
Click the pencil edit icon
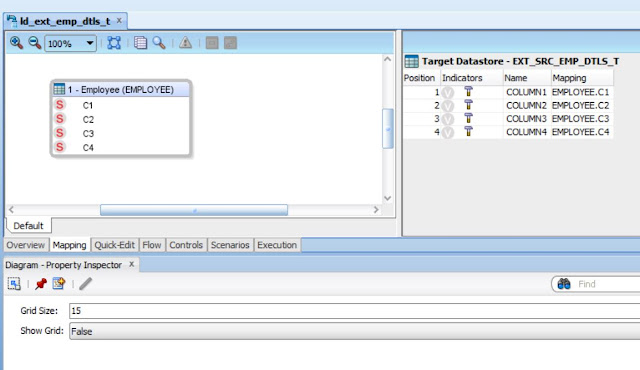pyautogui.click(x=86, y=284)
